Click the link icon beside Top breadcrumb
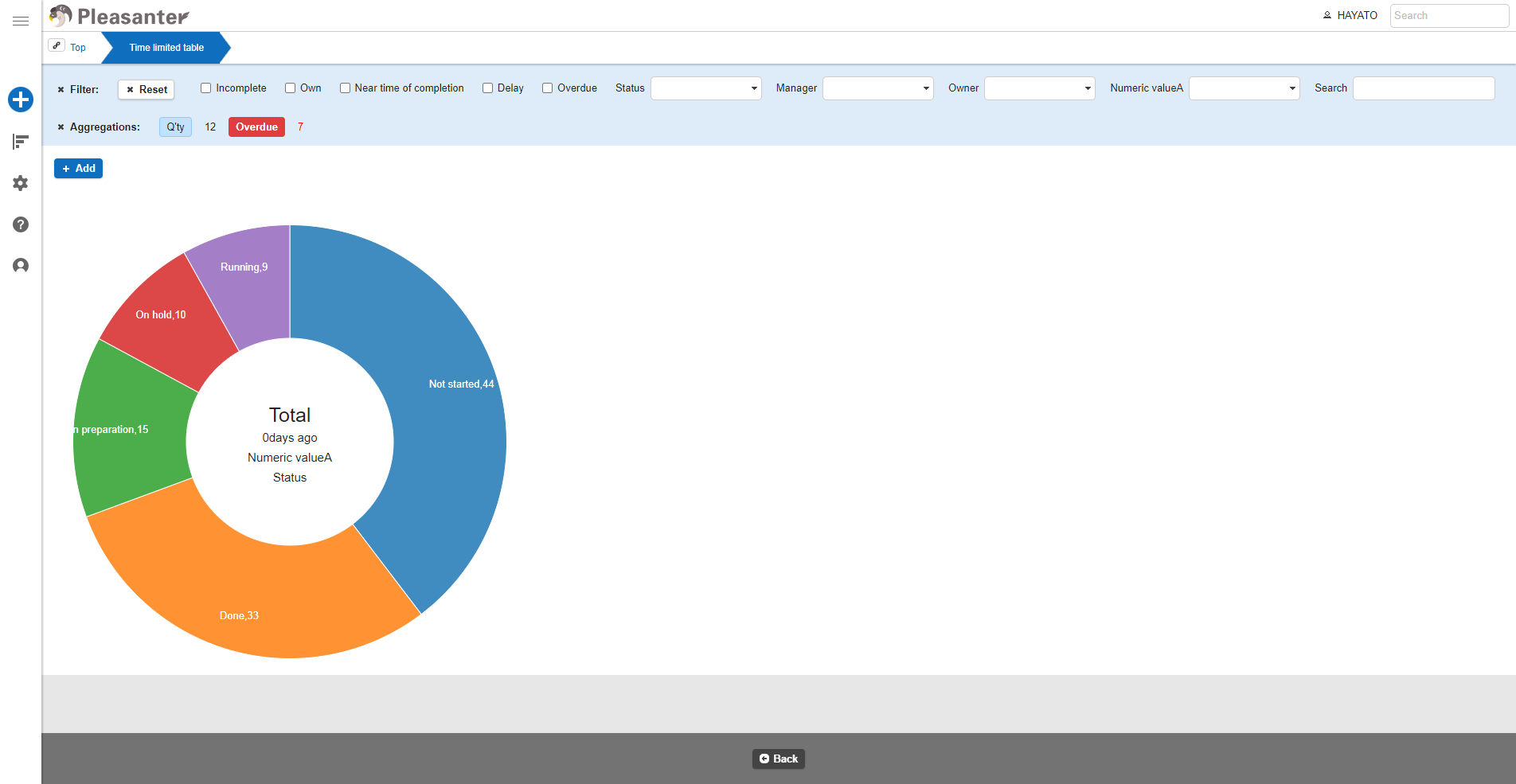1516x784 pixels. click(x=57, y=45)
